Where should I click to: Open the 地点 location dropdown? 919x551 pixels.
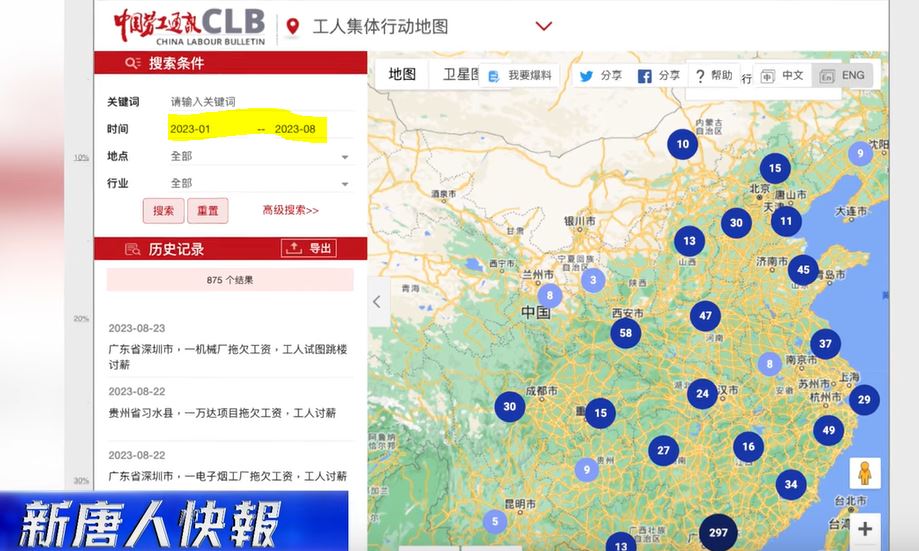258,157
